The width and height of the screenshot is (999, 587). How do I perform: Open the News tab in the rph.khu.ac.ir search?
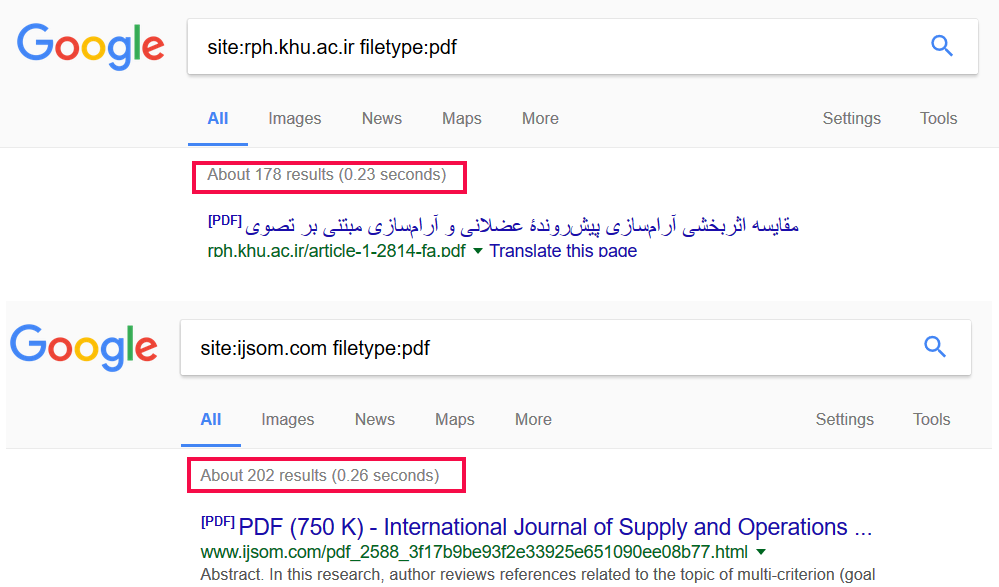point(382,119)
